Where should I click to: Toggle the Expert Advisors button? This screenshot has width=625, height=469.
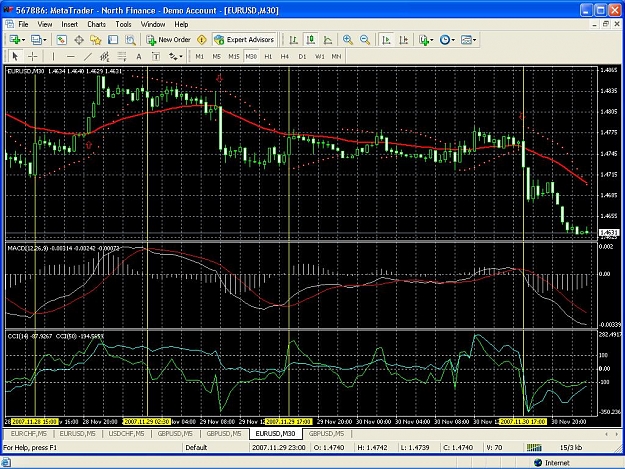(x=244, y=39)
